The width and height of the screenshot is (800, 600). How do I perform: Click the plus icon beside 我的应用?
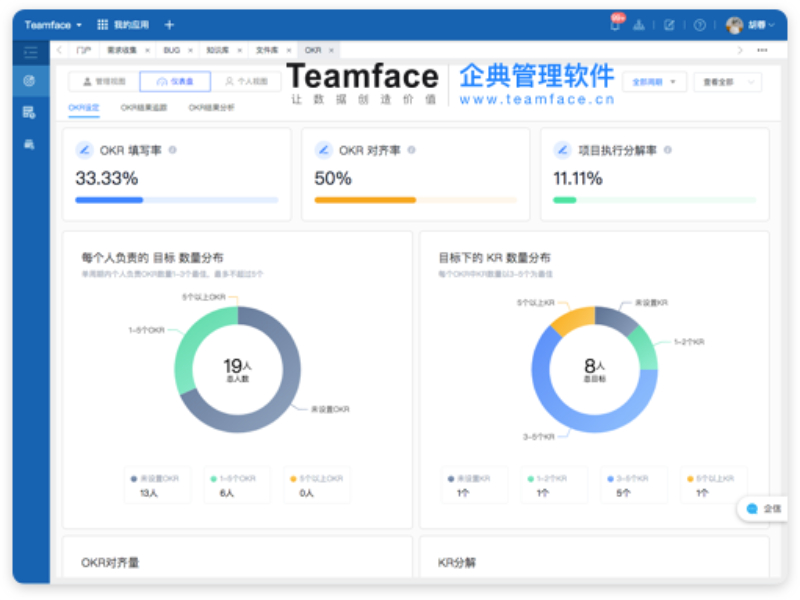(169, 24)
